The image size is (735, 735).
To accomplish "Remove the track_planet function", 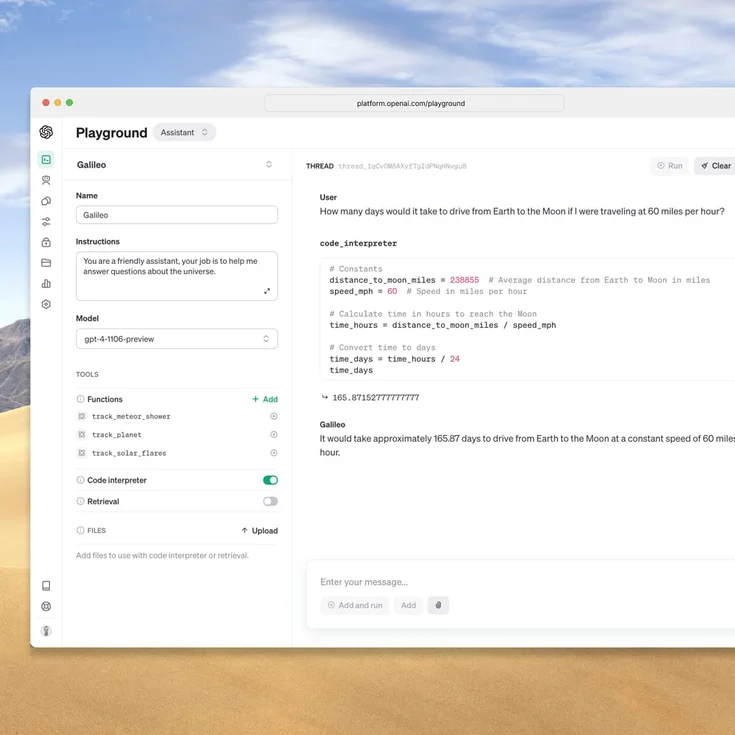I will [x=274, y=435].
